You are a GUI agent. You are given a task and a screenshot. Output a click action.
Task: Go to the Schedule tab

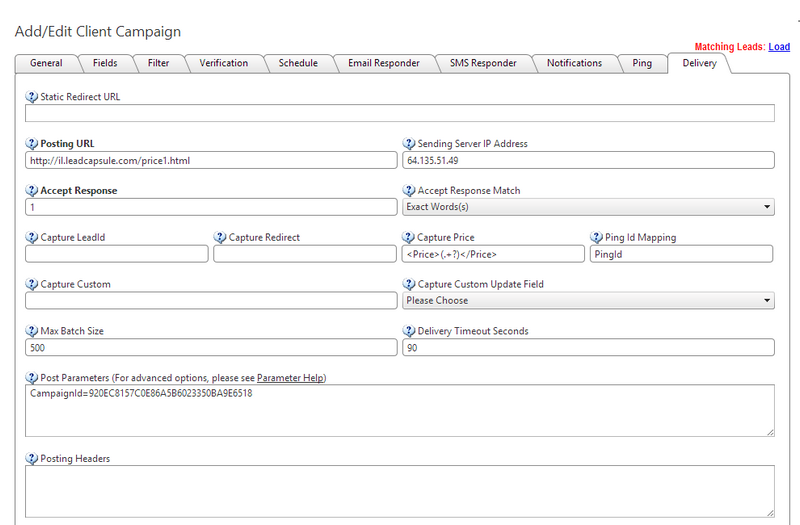pos(297,64)
